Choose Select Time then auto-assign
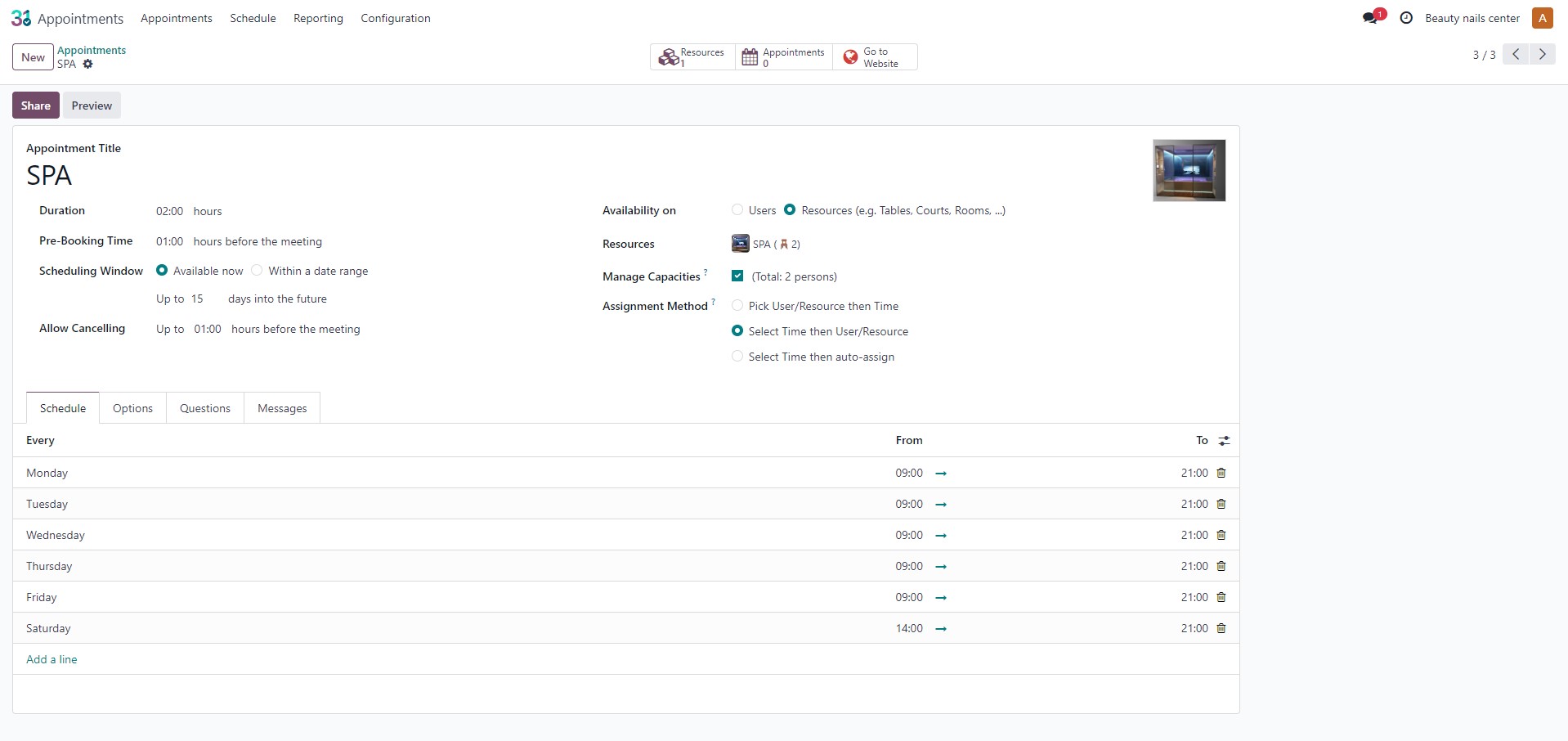This screenshot has height=741, width=1568. point(737,357)
